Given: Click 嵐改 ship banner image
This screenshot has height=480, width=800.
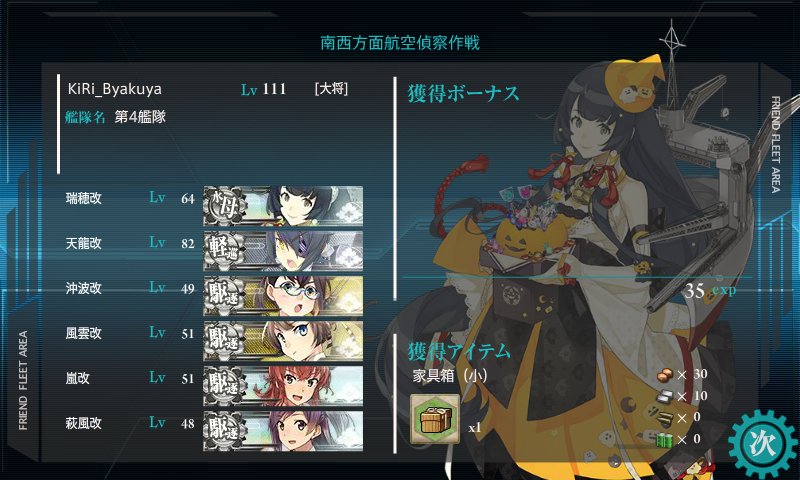Looking at the screenshot, I should [x=283, y=386].
